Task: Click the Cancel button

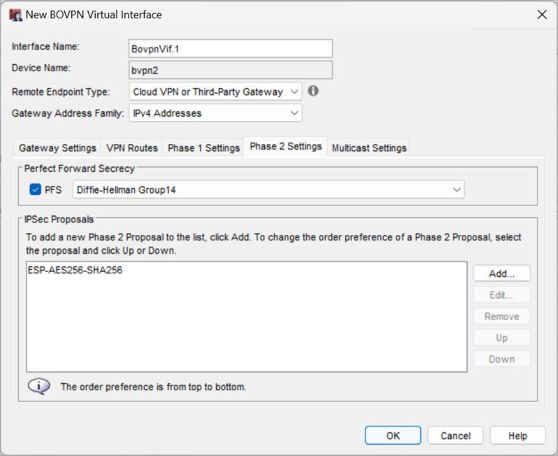Action: pos(455,435)
